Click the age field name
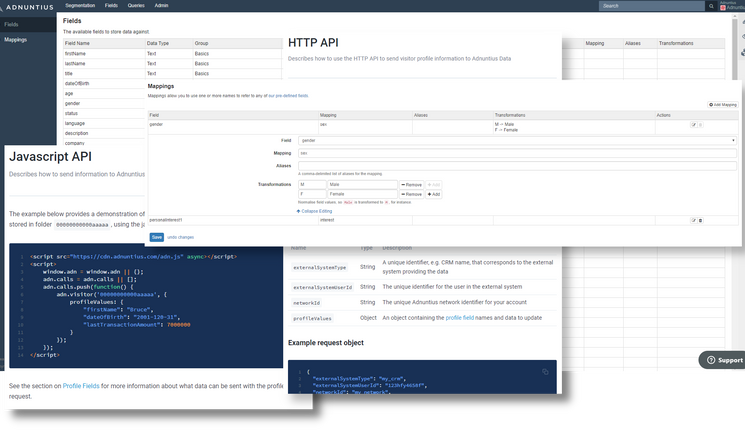The image size is (745, 430). coord(69,94)
